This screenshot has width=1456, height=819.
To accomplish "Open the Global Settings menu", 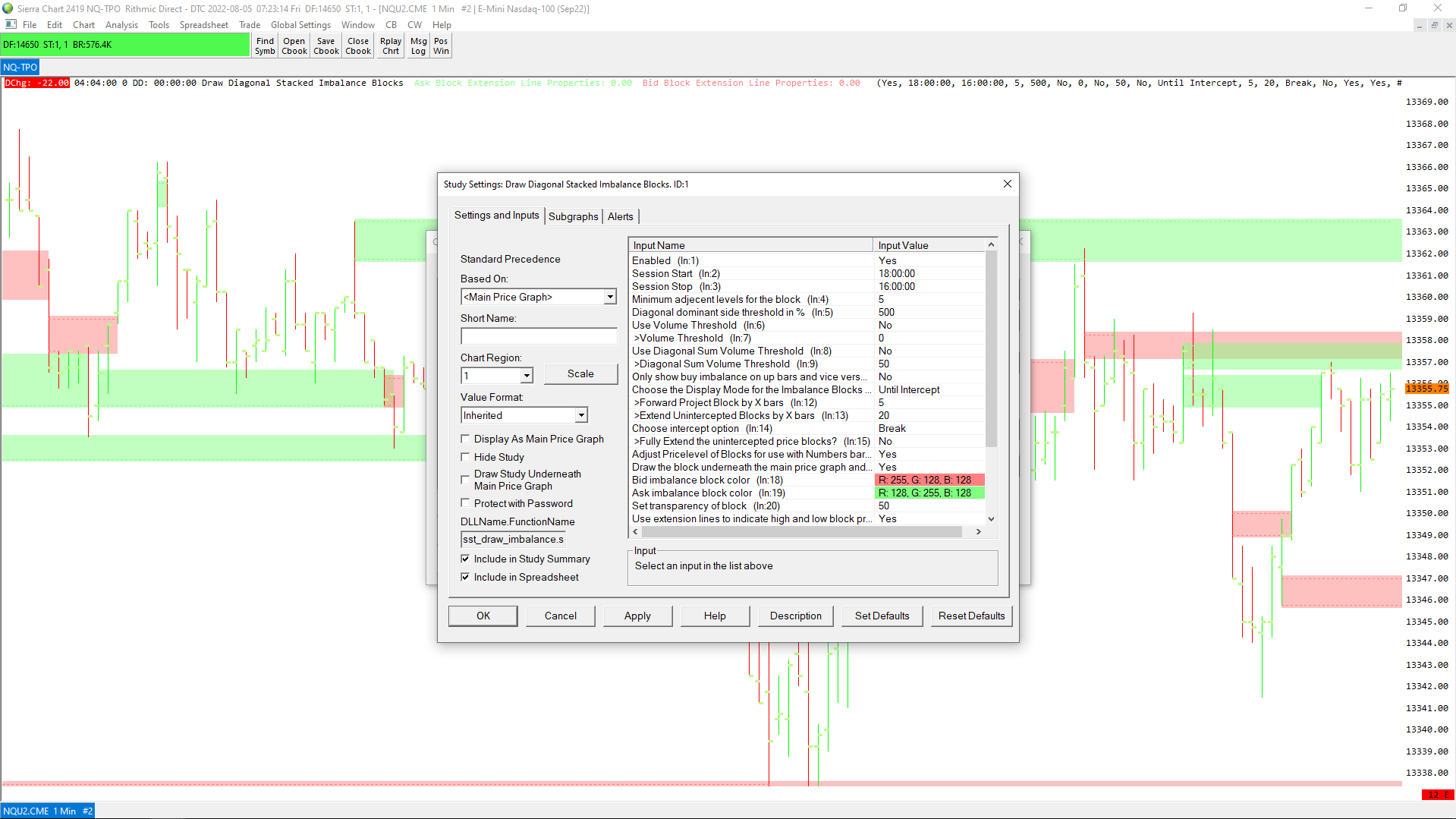I will [300, 25].
